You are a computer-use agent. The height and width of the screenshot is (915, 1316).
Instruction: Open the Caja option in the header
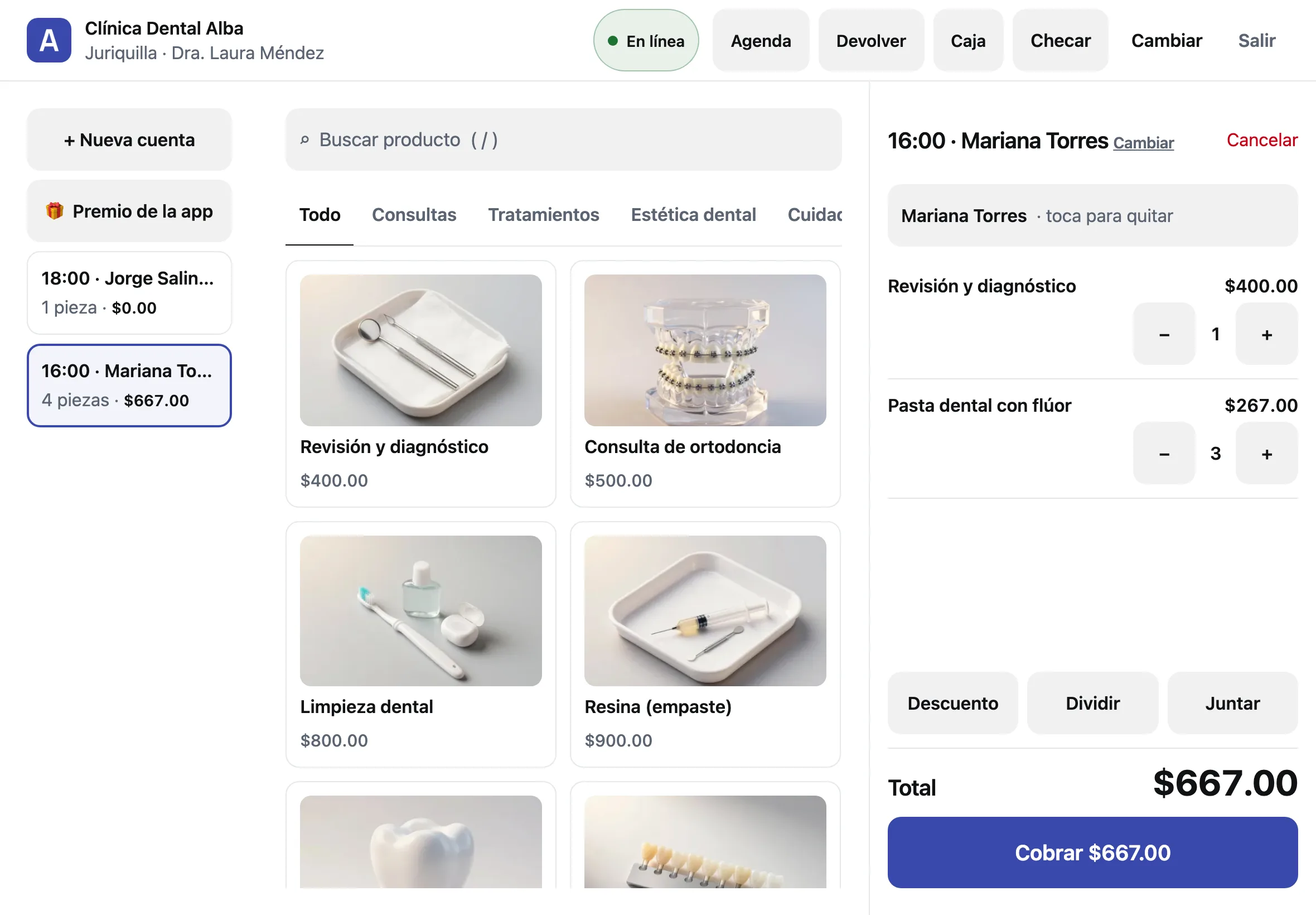[967, 40]
